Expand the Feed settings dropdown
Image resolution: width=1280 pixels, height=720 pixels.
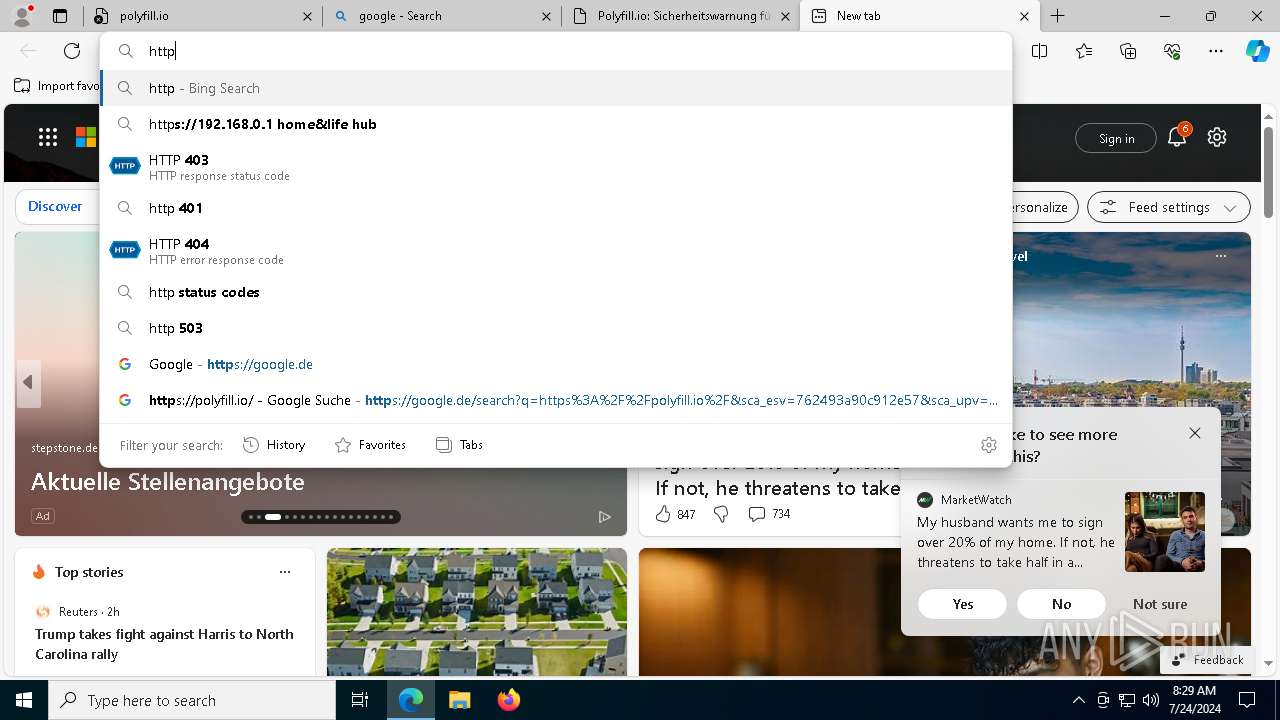1169,208
